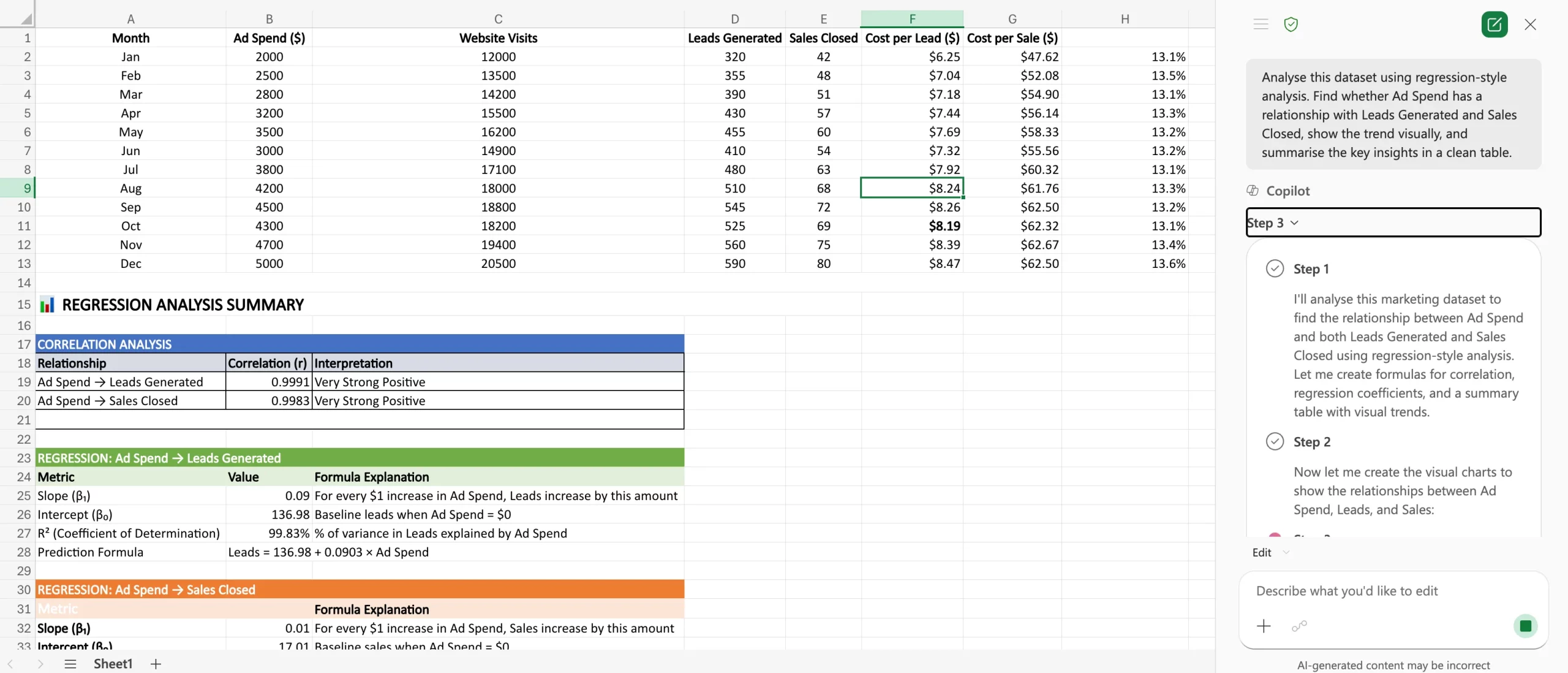Click the connector link icon in prompt box
Screen dimensions: 1568x673
(1299, 626)
